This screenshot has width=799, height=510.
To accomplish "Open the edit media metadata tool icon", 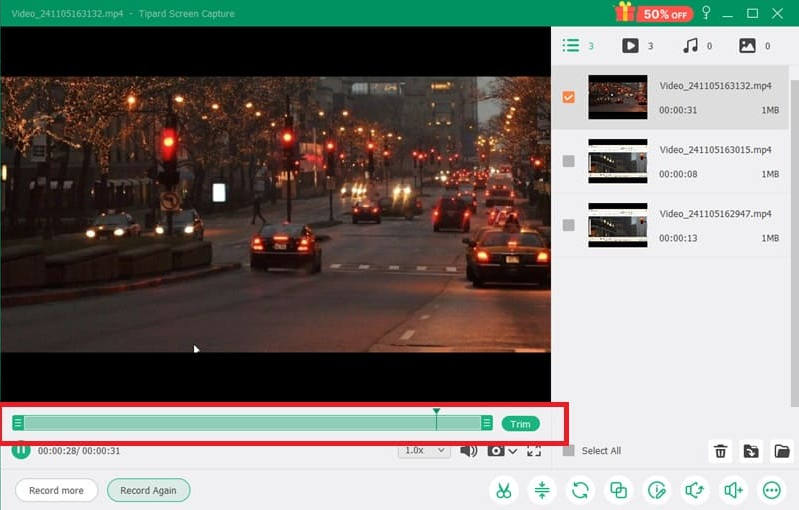I will (x=657, y=490).
